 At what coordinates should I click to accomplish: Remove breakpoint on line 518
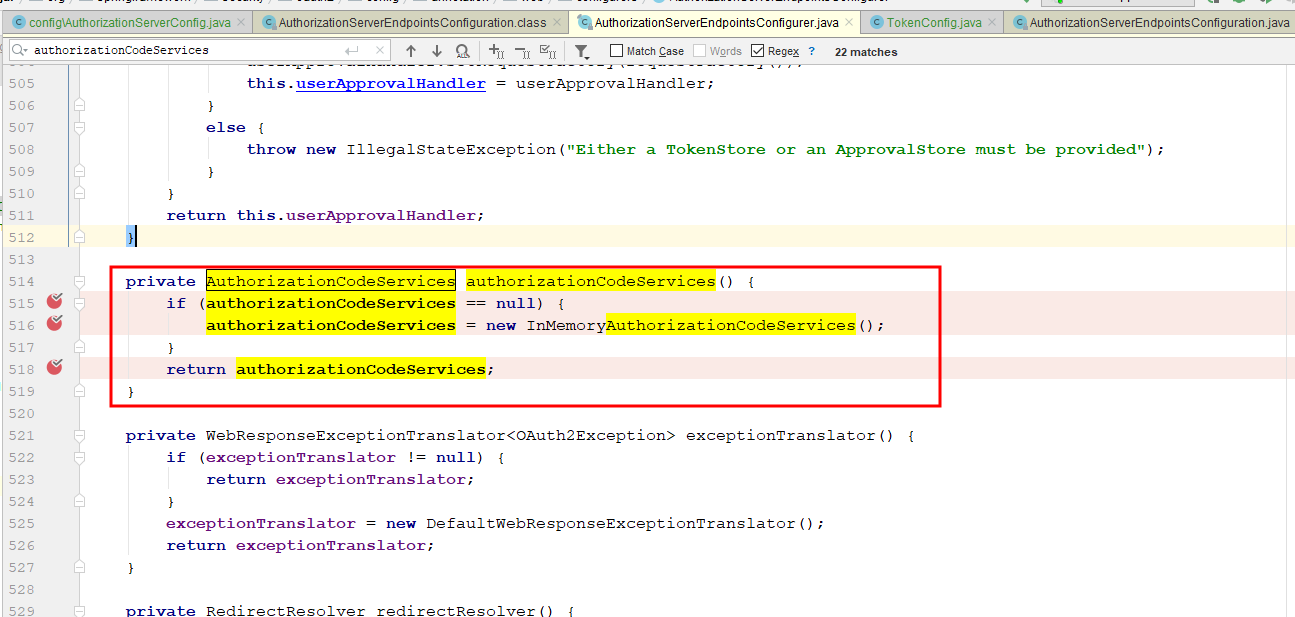[54, 367]
